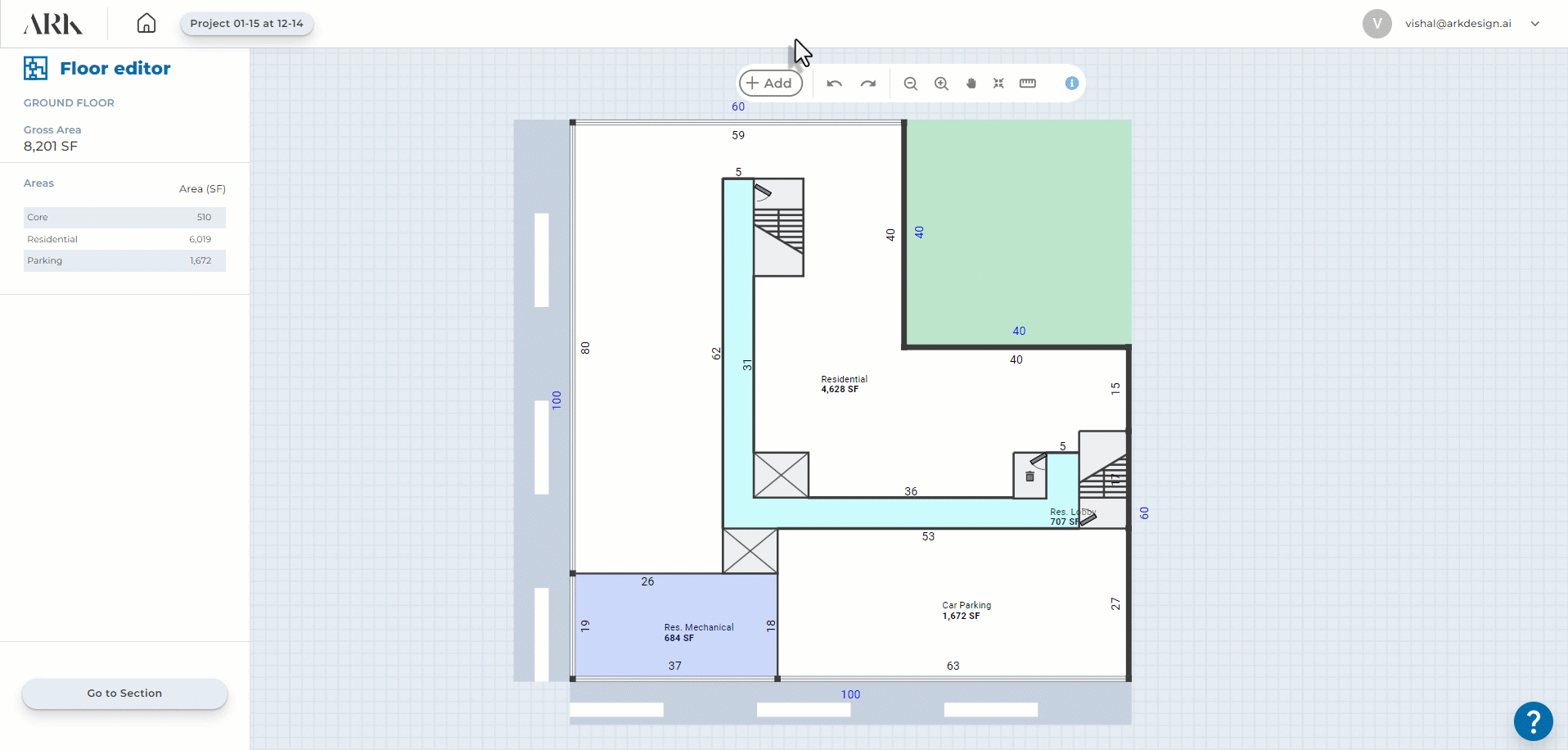Click the green shaded area on the plan

coord(1018,233)
